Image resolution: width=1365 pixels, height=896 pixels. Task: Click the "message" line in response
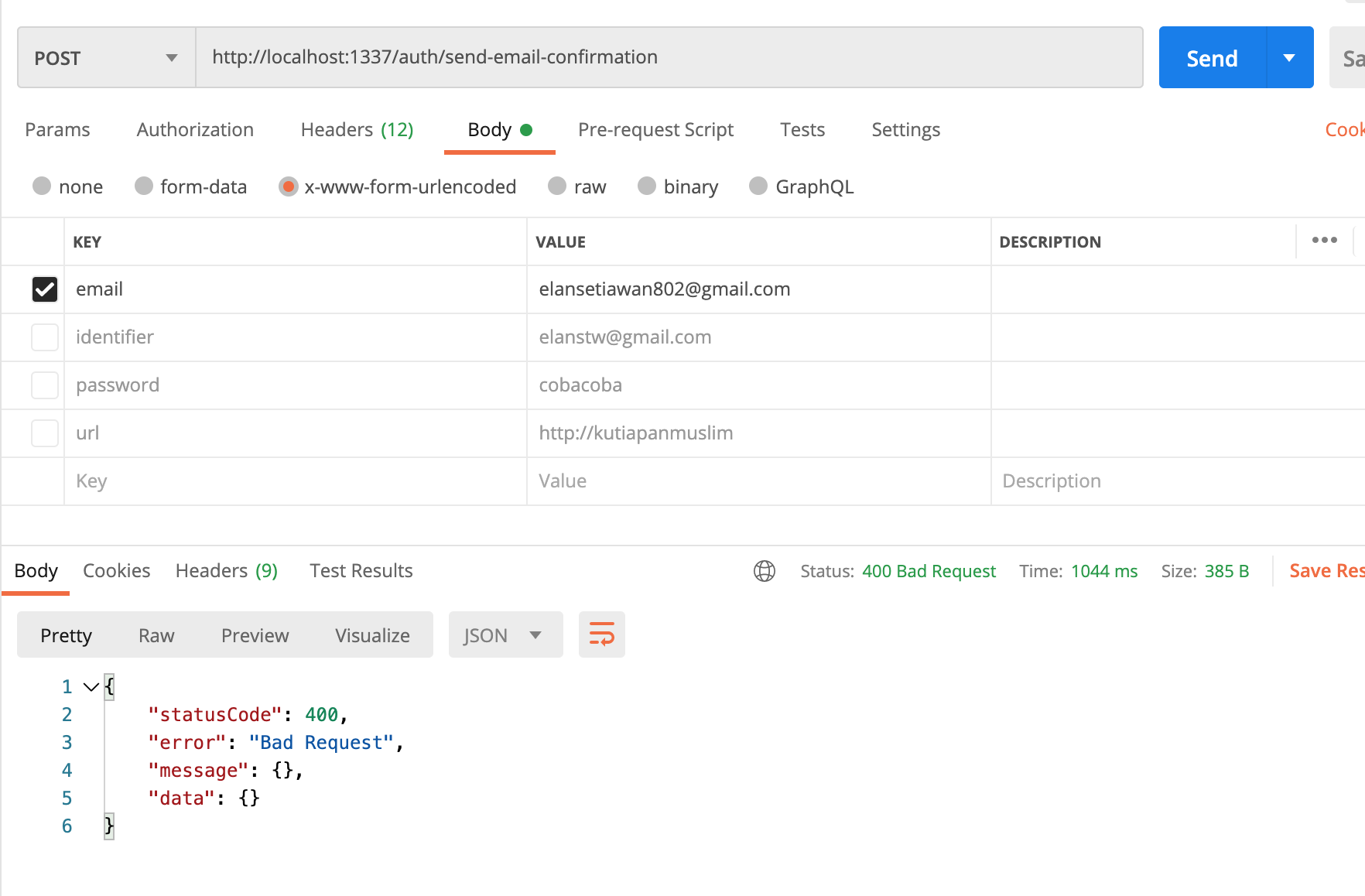click(x=225, y=770)
